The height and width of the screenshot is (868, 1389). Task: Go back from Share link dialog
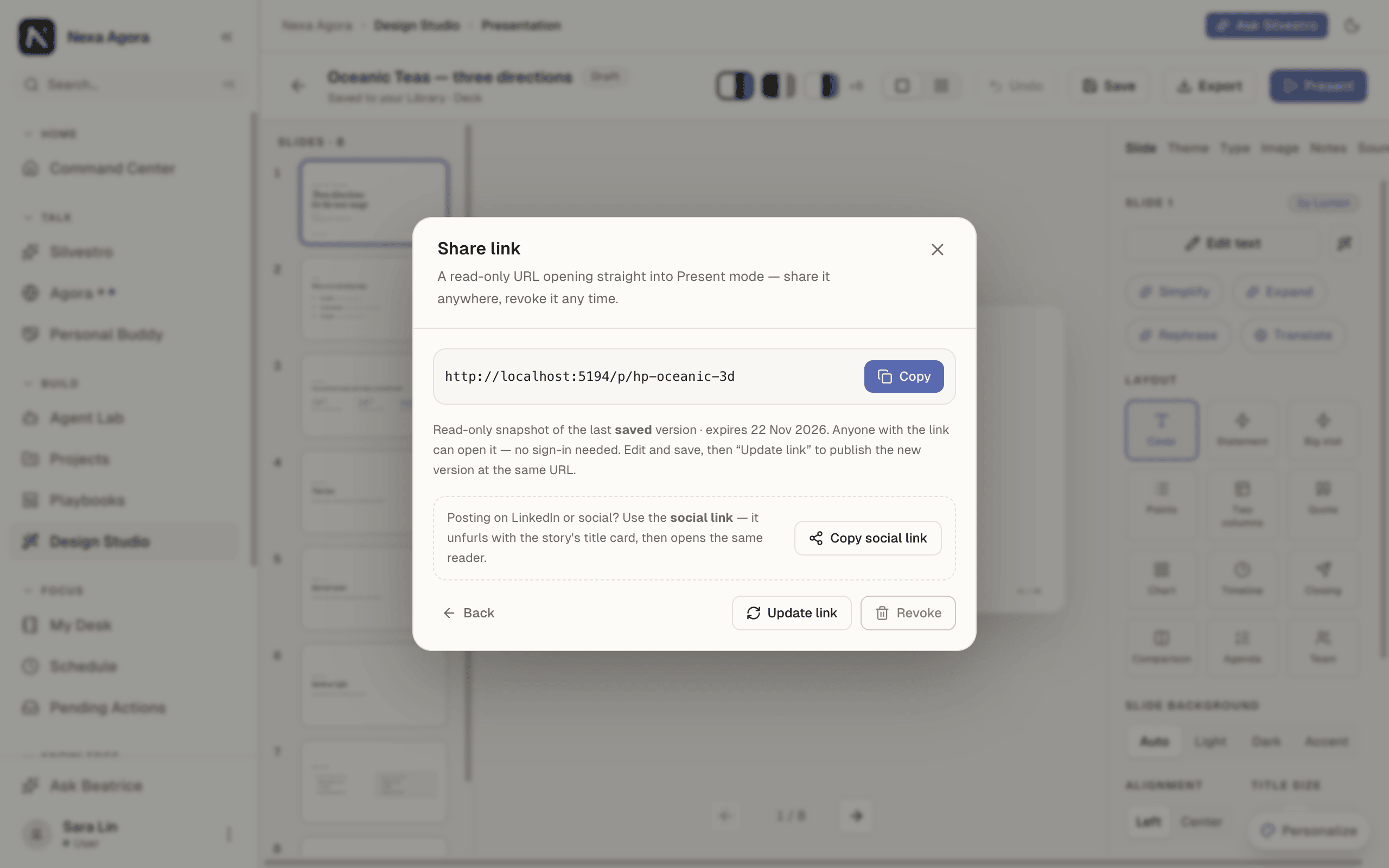click(469, 613)
